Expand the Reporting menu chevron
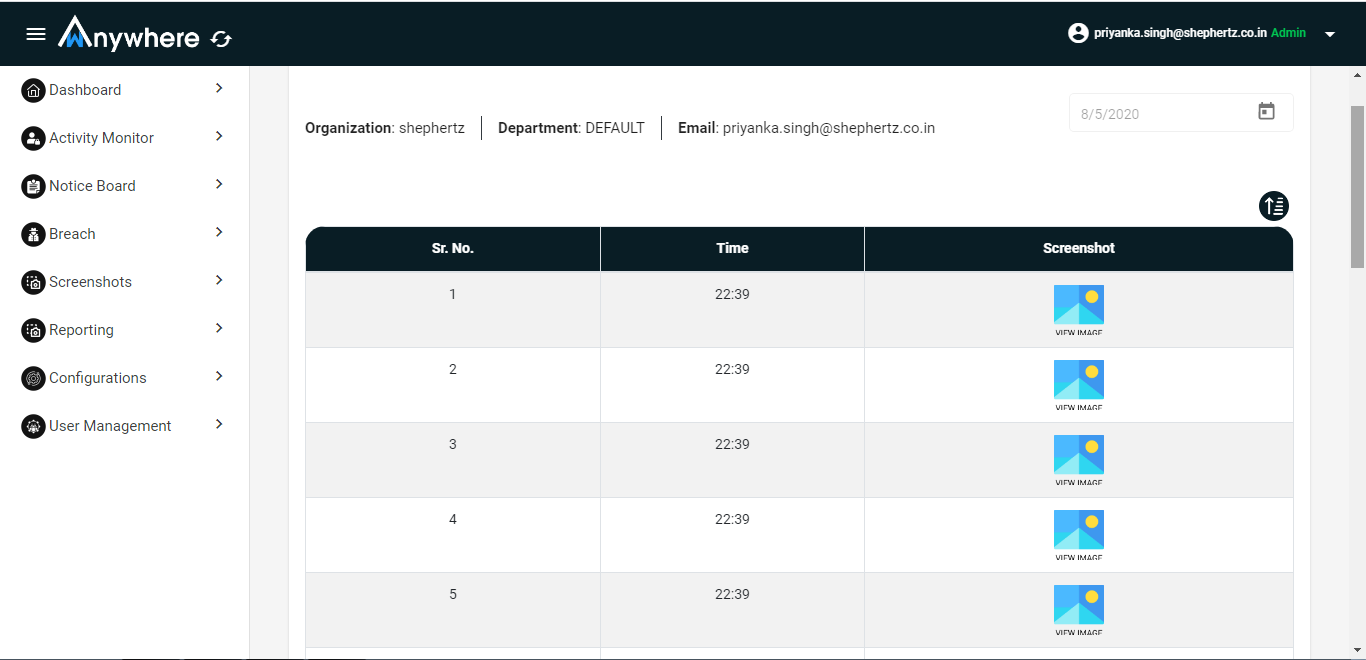Viewport: 1366px width, 660px height. click(x=219, y=328)
